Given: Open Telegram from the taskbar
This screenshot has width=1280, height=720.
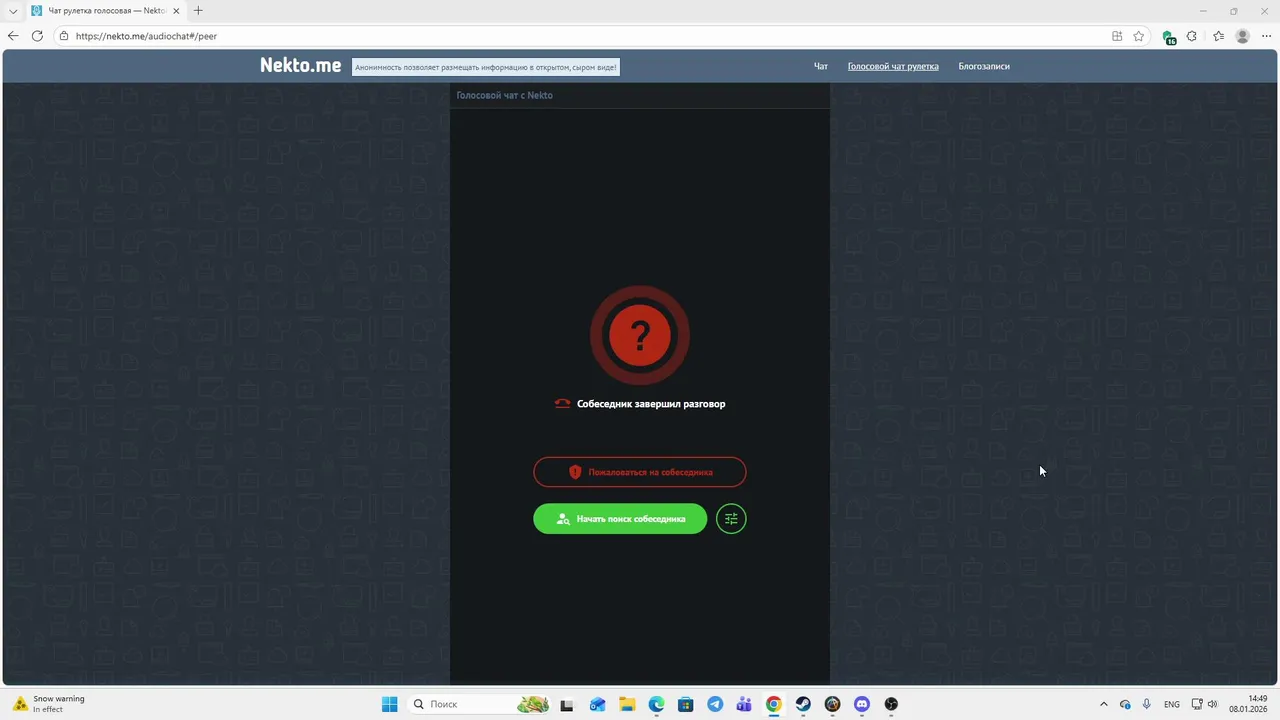Looking at the screenshot, I should tap(715, 704).
